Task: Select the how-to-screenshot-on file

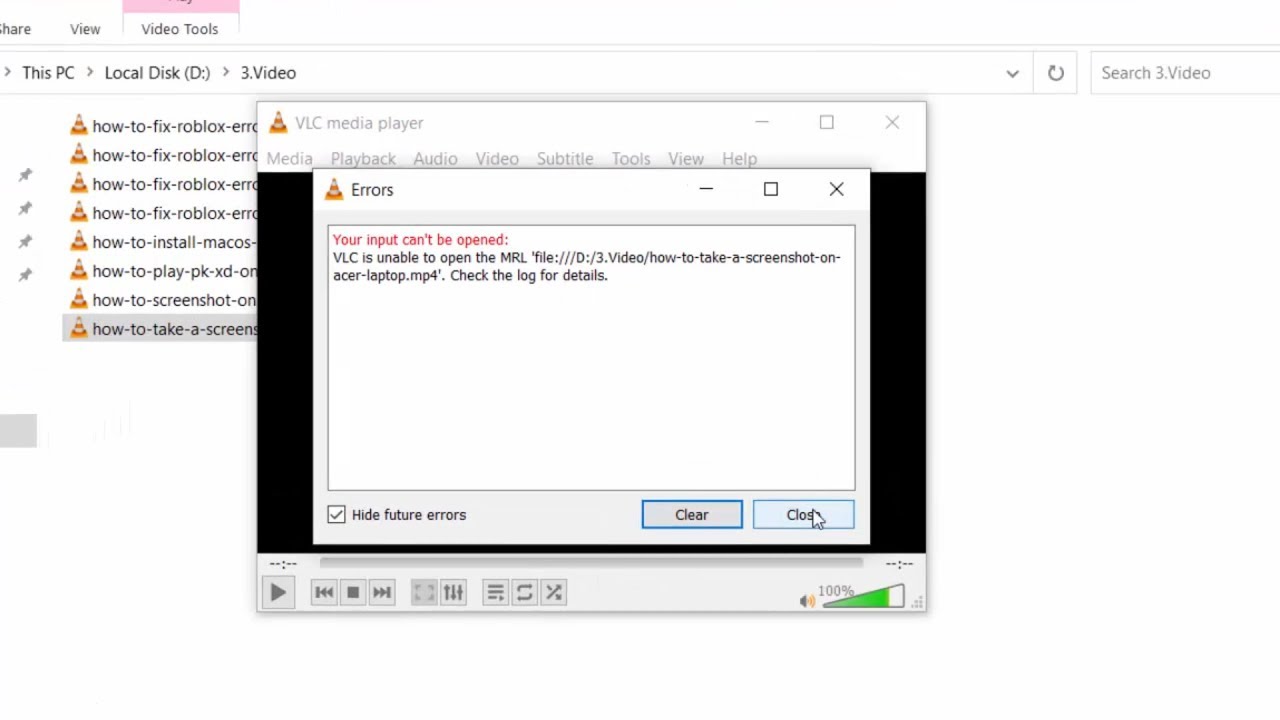Action: 163,300
